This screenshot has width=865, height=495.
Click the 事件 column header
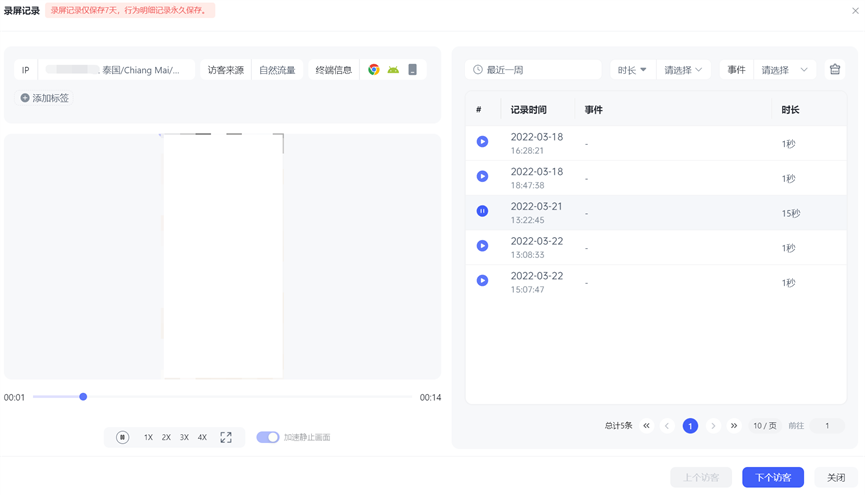click(594, 110)
